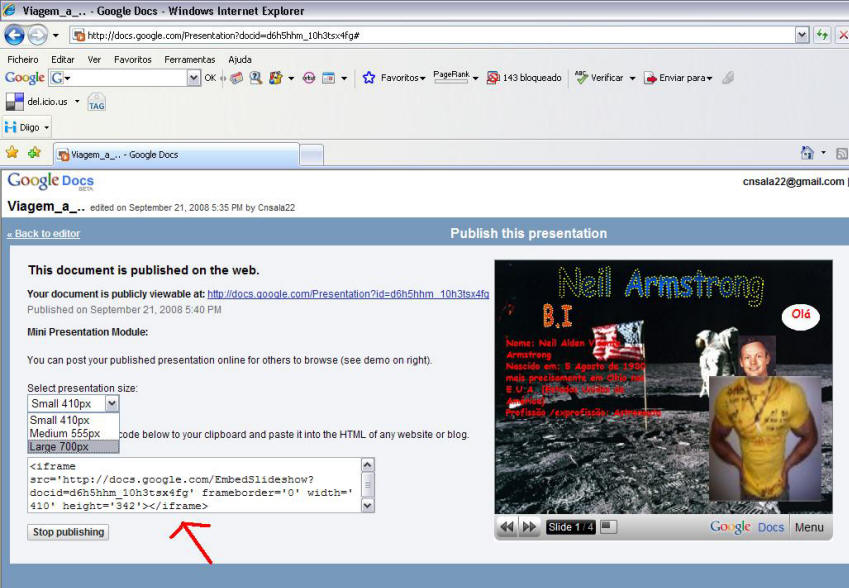Screen dimensions: 849x588
Task: Click the browser Forward arrow
Action: coord(37,35)
